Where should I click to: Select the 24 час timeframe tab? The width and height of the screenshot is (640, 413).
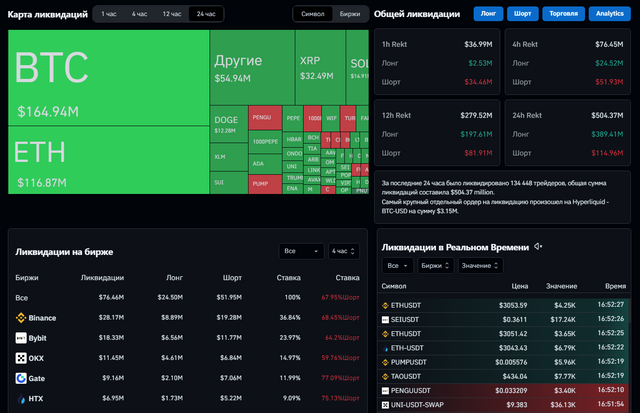pyautogui.click(x=206, y=14)
